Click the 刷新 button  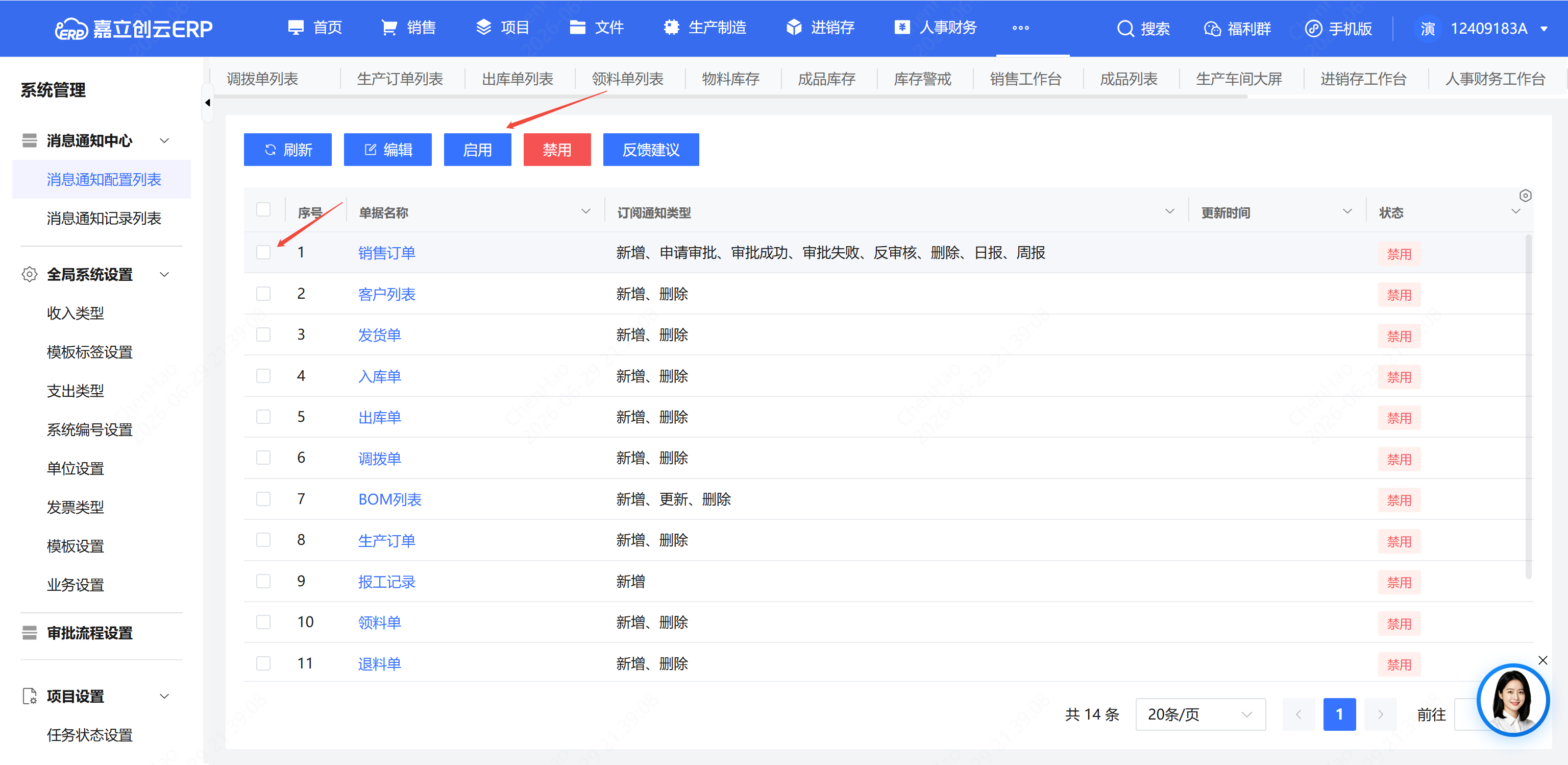tap(288, 150)
